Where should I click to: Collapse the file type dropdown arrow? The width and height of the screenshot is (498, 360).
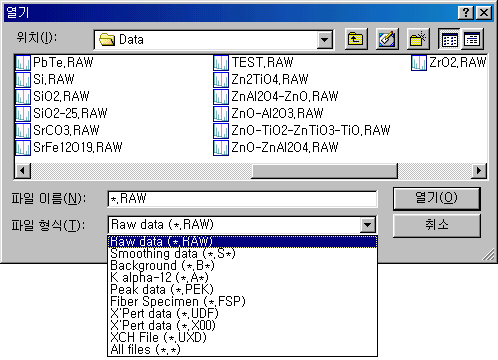tap(367, 225)
